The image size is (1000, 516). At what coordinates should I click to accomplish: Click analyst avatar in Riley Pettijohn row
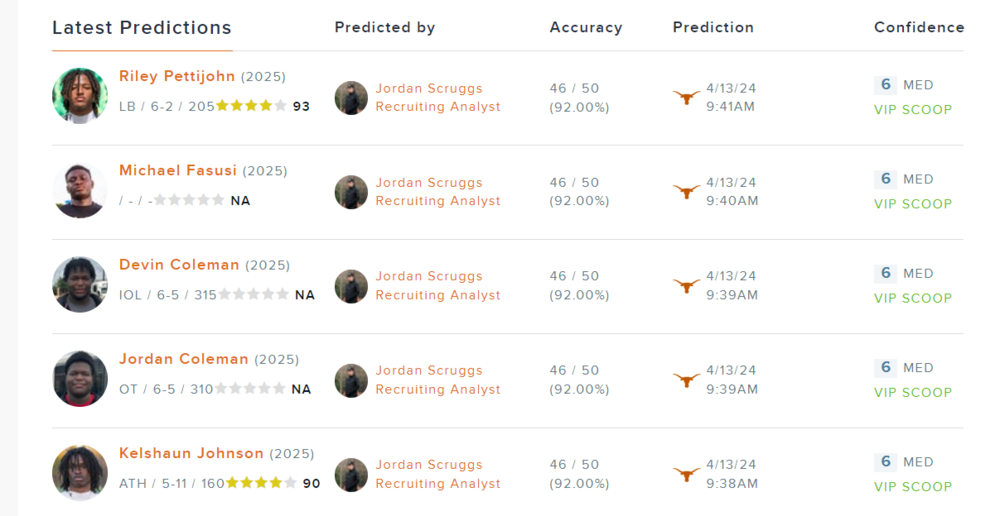click(x=351, y=98)
